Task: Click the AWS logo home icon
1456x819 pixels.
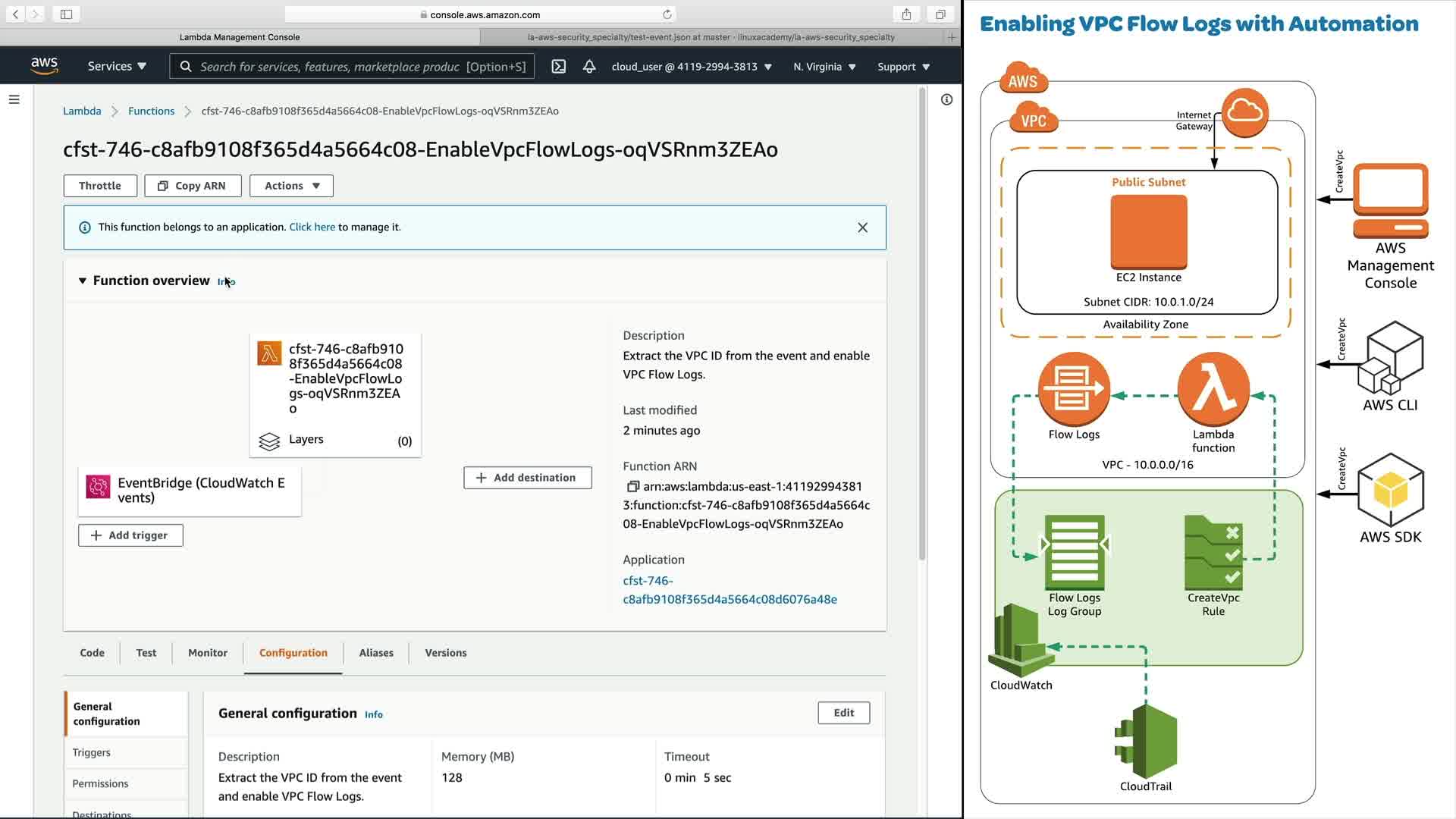Action: [x=45, y=66]
